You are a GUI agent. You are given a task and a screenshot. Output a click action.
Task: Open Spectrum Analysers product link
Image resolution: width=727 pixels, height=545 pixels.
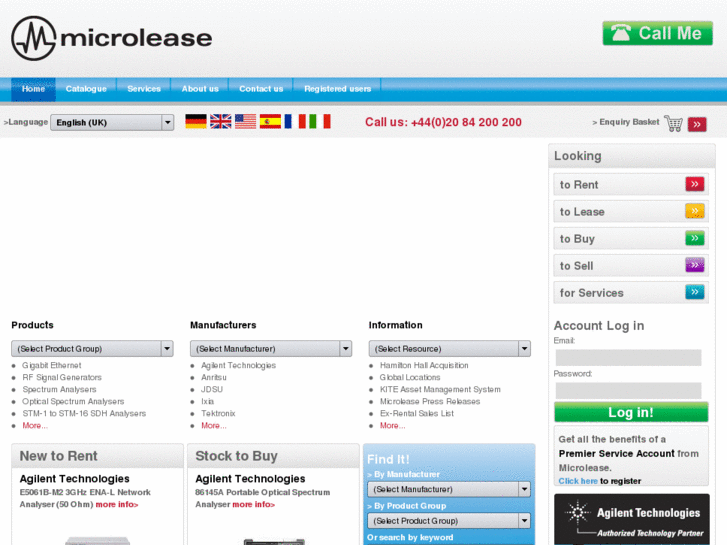tap(59, 390)
